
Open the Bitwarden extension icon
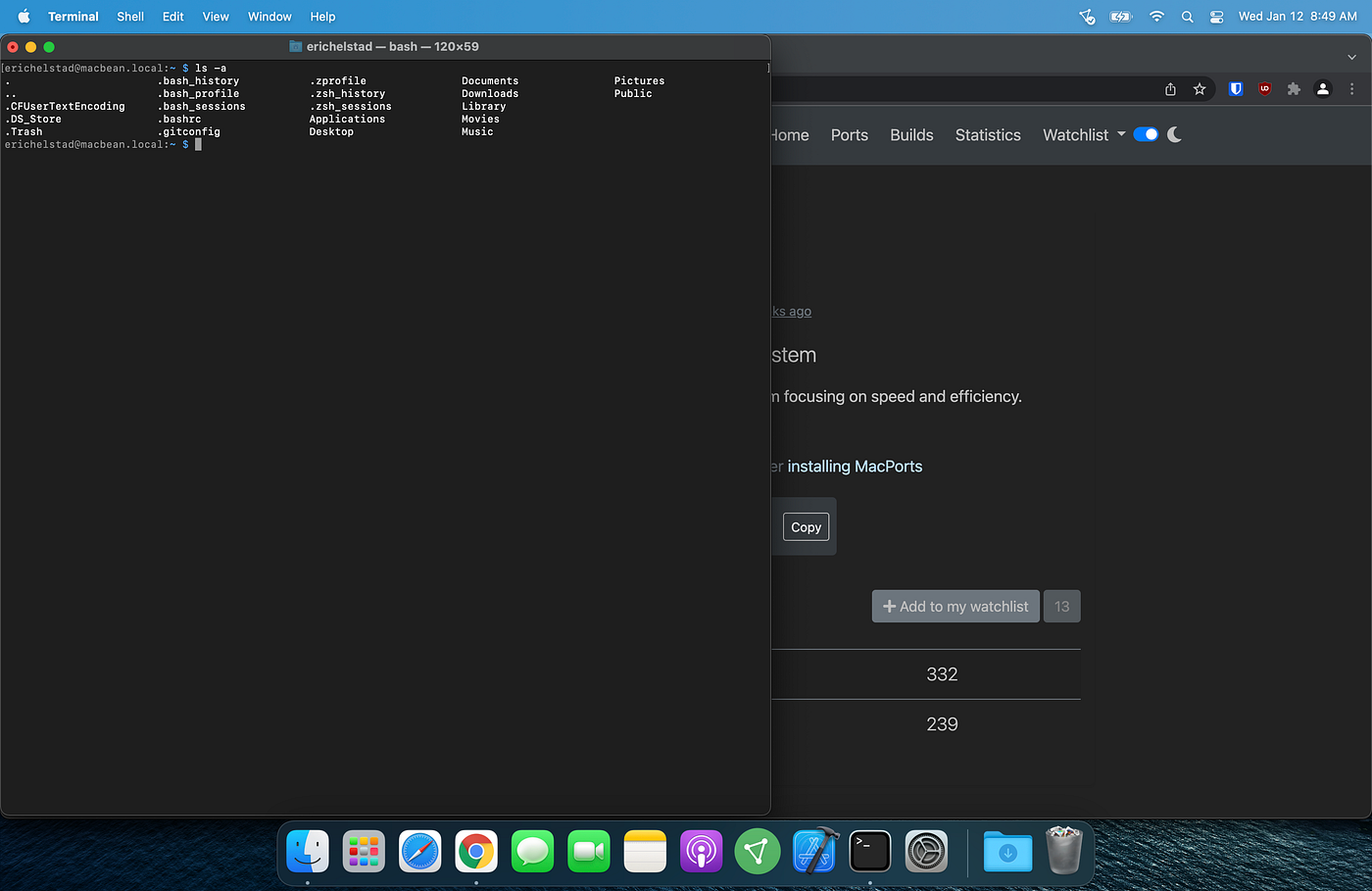tap(1236, 89)
